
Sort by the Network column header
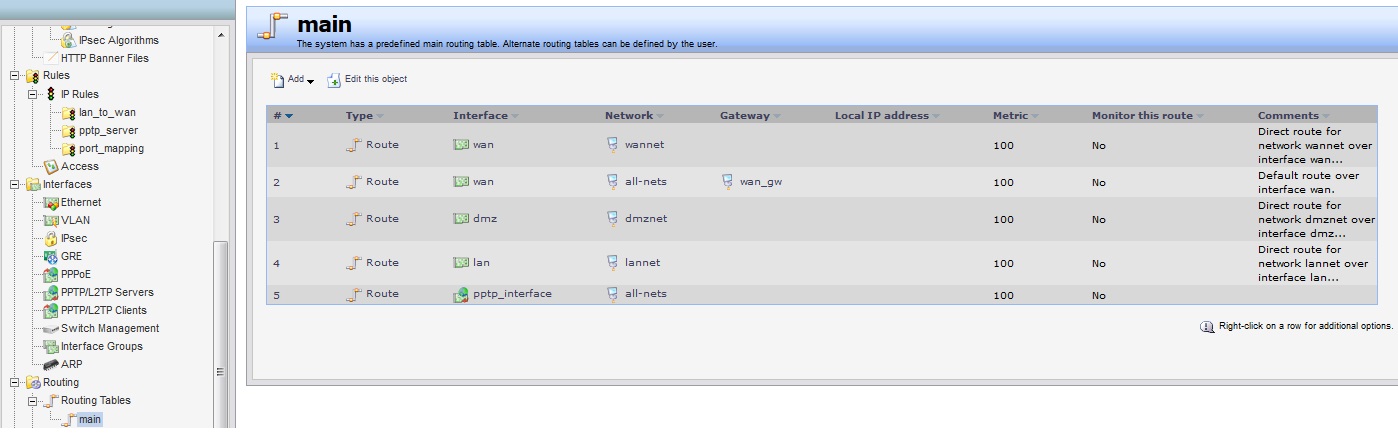634,116
